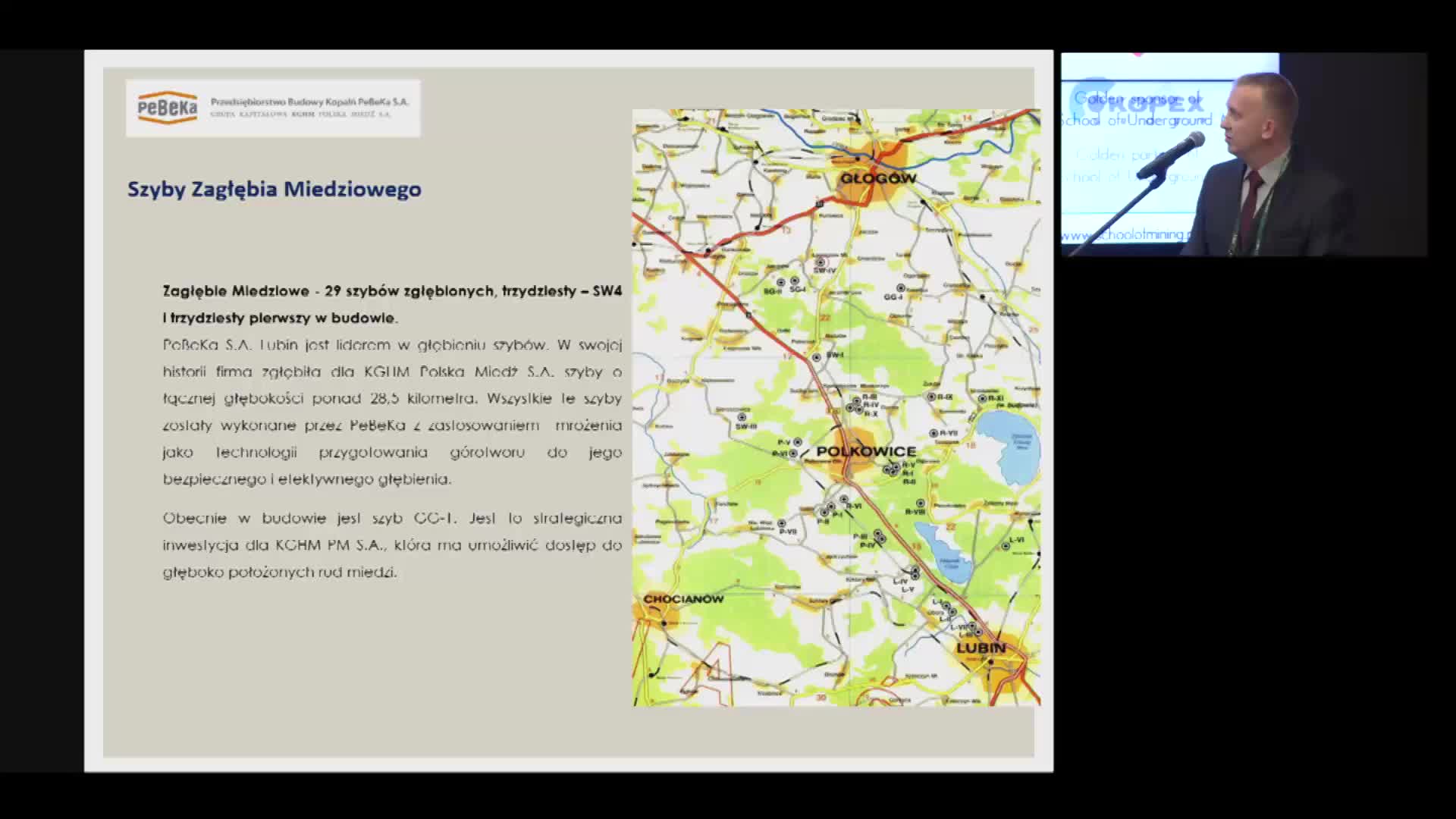Click the GŁOGÓW city label on map
This screenshot has width=1456, height=819.
pos(878,178)
